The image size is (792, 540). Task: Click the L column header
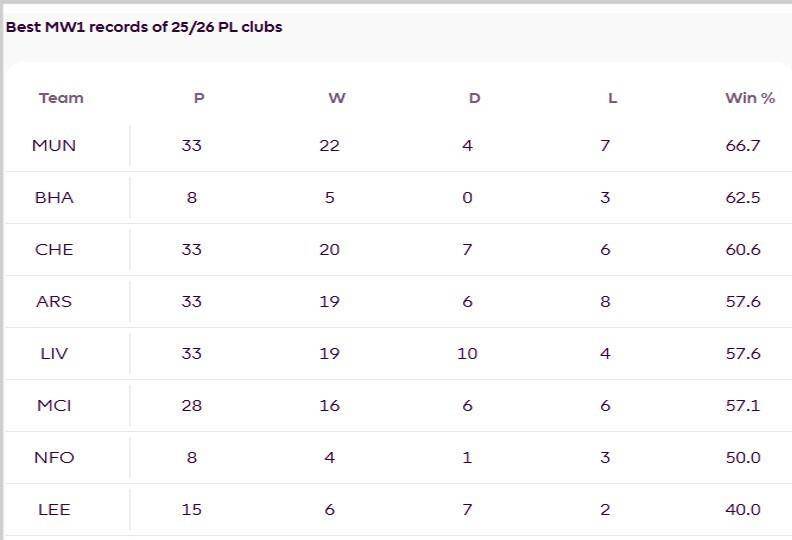coord(612,98)
